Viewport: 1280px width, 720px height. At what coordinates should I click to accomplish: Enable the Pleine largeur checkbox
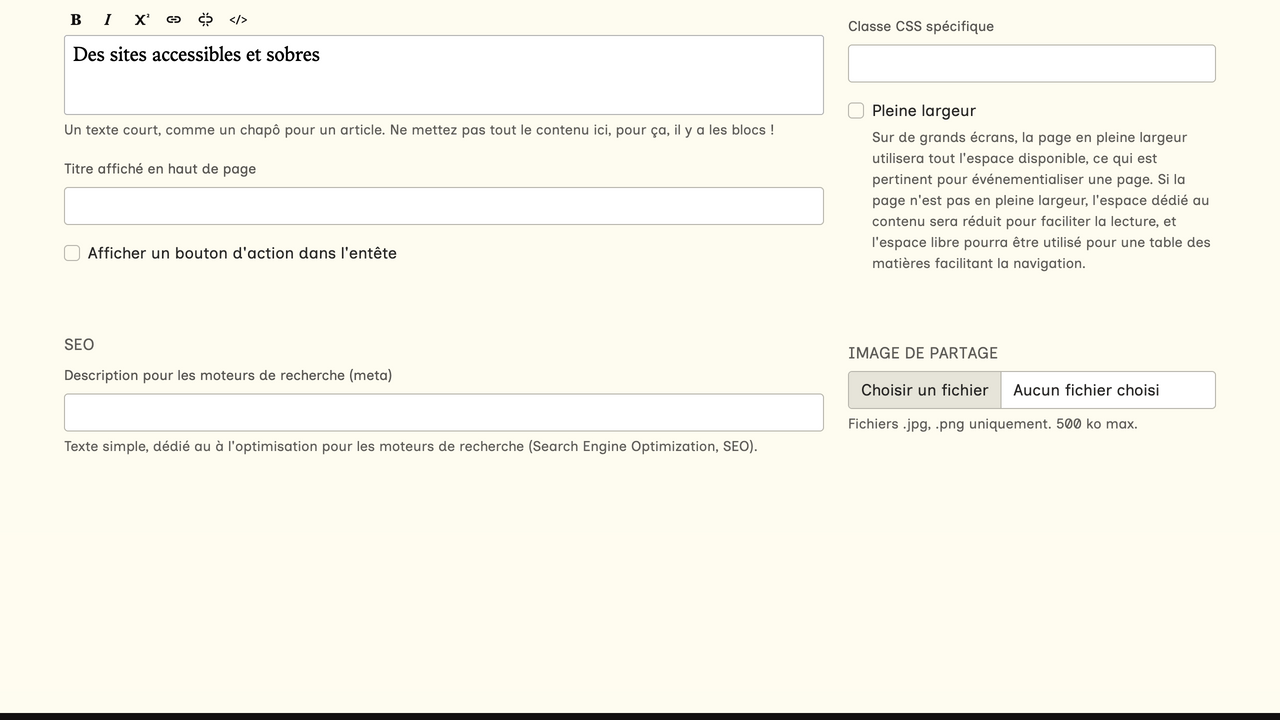click(x=856, y=111)
